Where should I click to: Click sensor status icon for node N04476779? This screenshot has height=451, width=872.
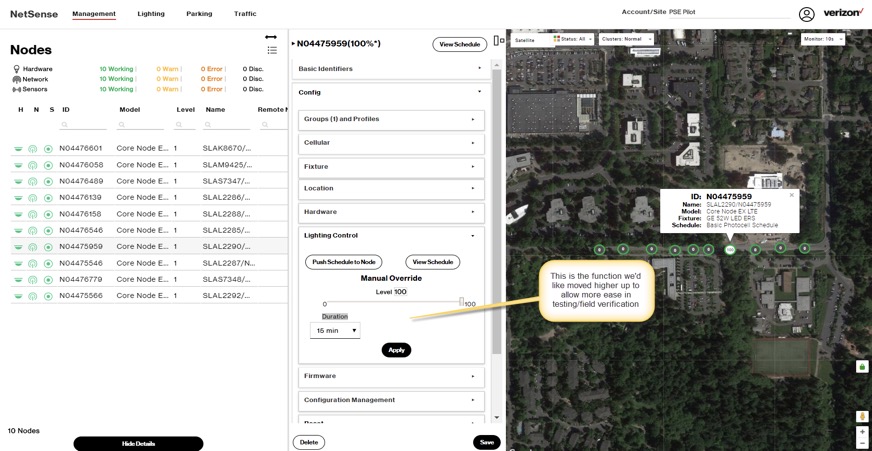(x=48, y=280)
